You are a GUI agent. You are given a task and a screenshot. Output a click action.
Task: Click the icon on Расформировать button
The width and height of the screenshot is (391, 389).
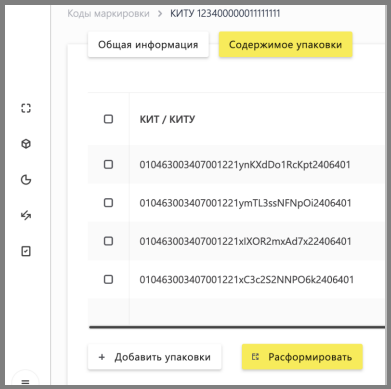(255, 357)
